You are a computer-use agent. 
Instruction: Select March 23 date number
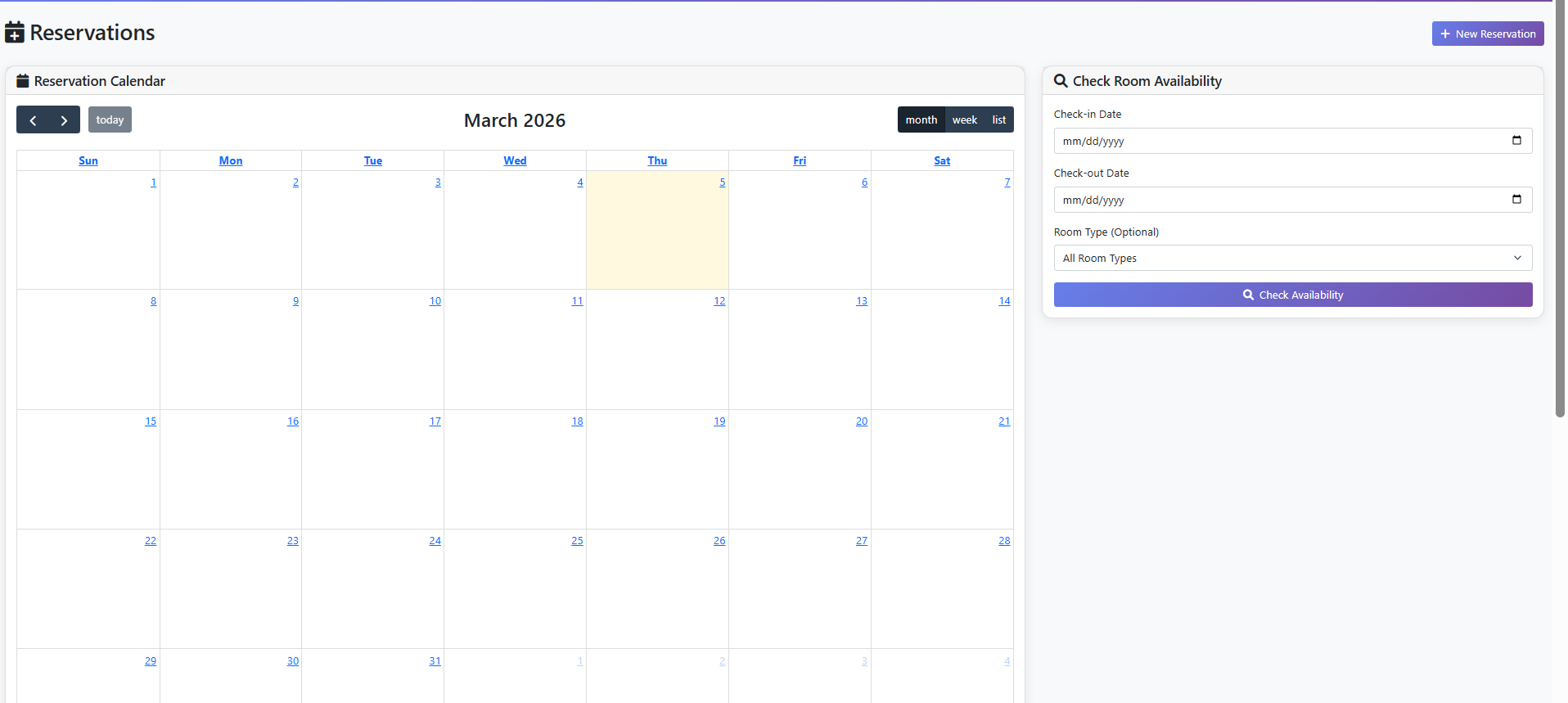click(292, 541)
